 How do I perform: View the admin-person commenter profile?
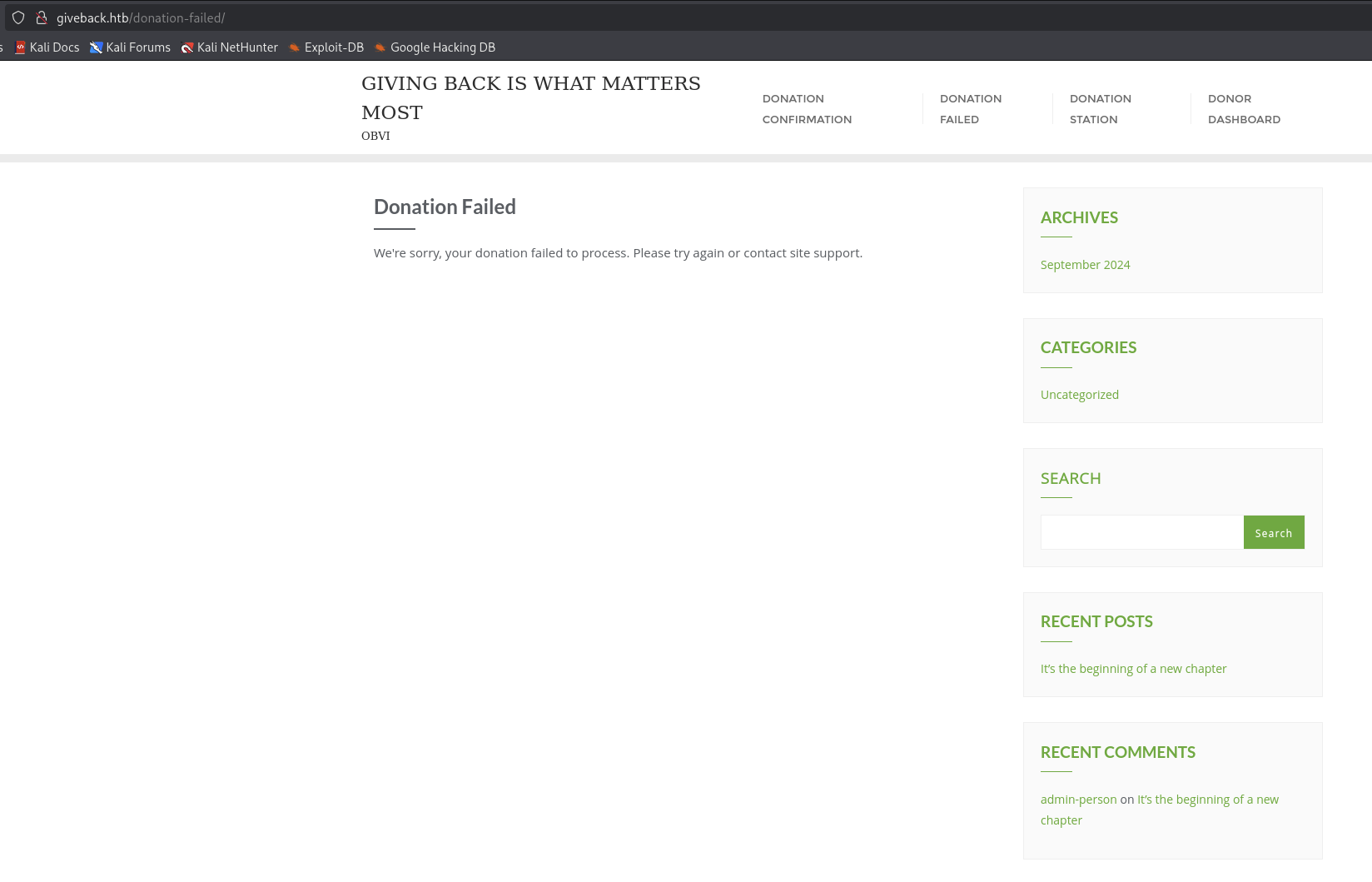tap(1078, 799)
